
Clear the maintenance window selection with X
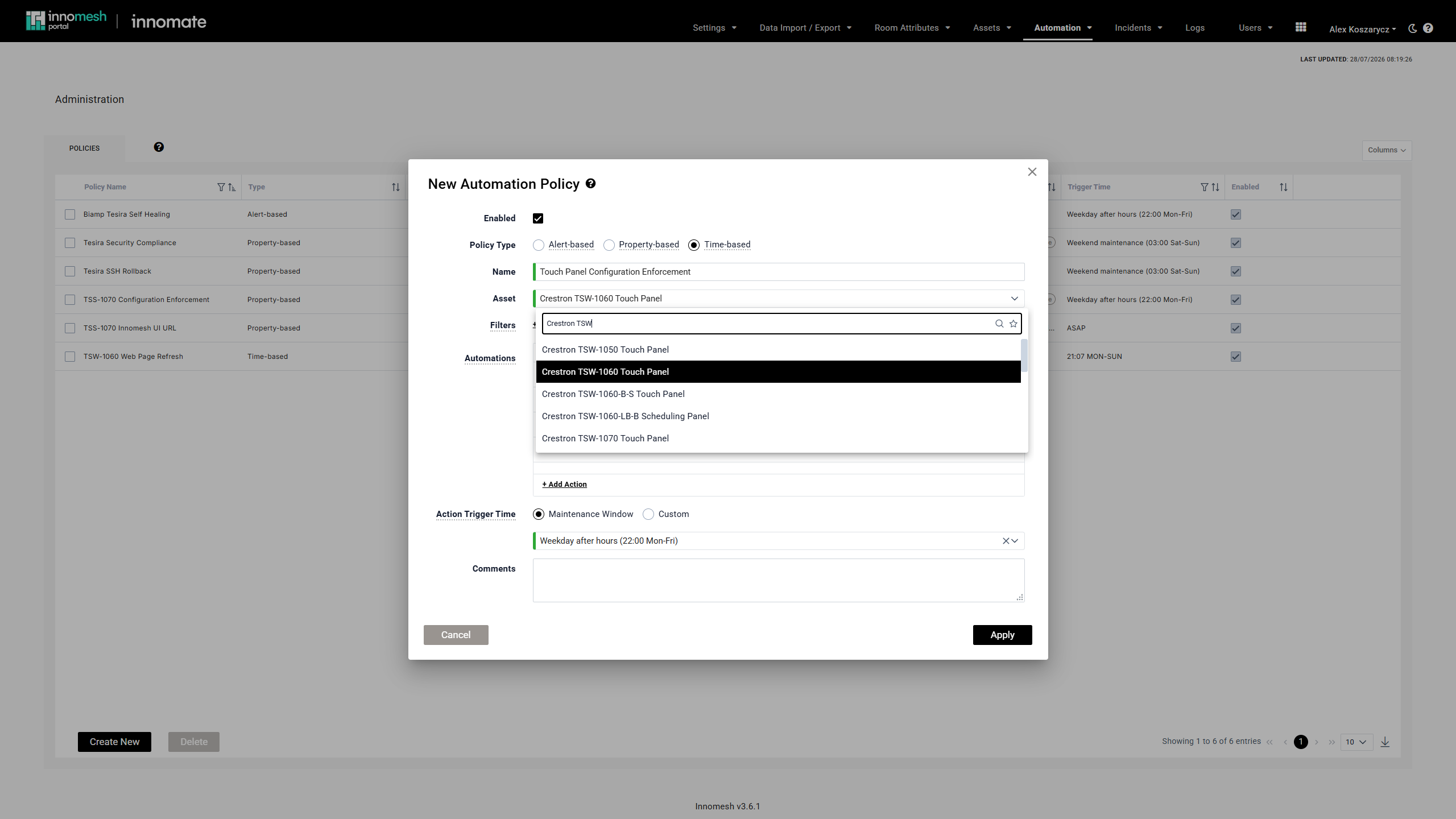[1006, 541]
